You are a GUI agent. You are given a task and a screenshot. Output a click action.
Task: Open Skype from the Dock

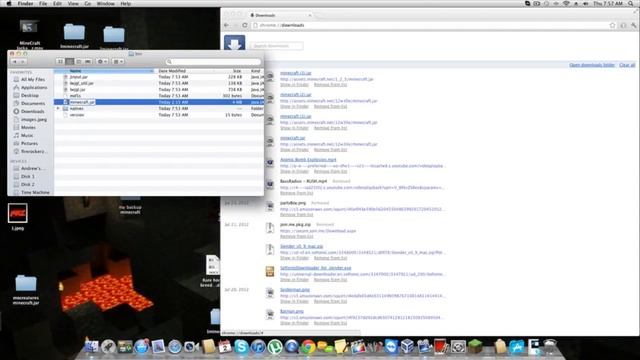point(241,347)
